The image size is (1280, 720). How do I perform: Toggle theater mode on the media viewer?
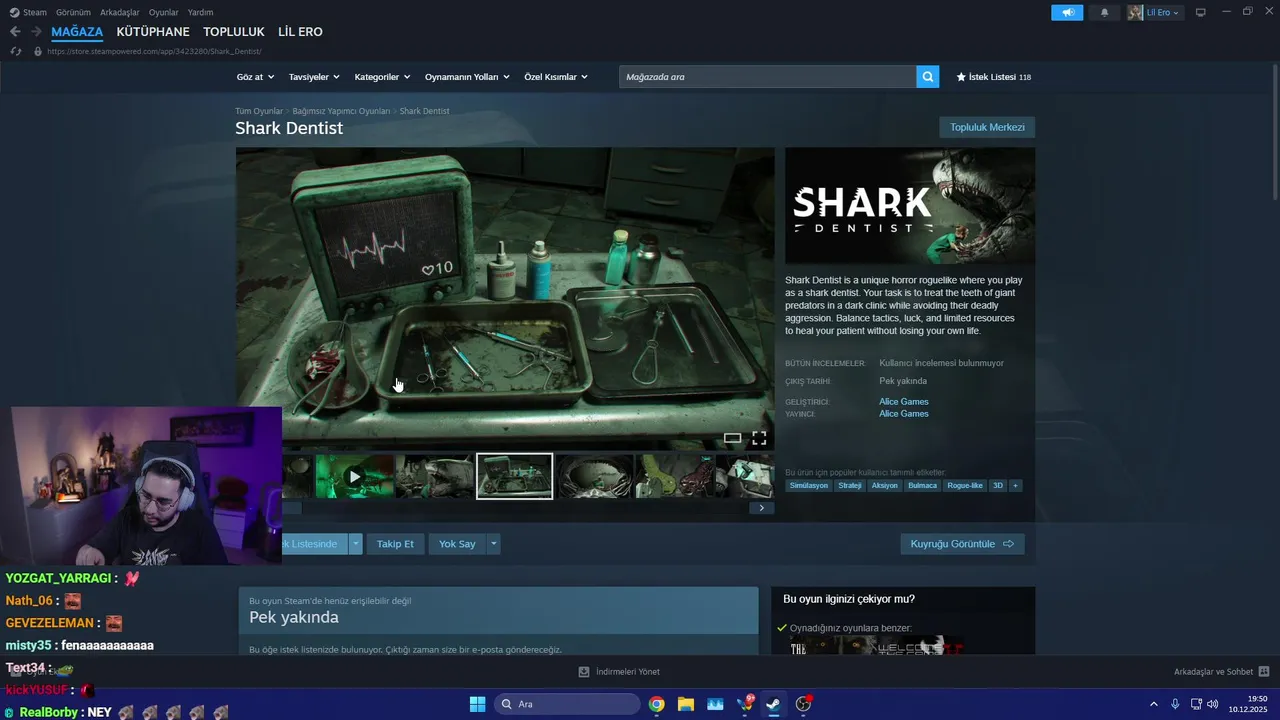coord(732,438)
